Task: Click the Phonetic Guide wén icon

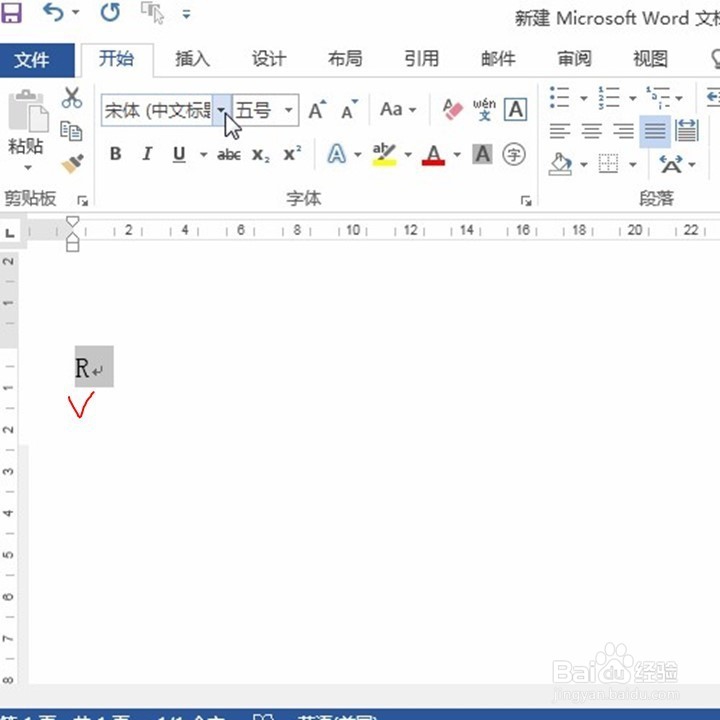Action: pyautogui.click(x=484, y=109)
